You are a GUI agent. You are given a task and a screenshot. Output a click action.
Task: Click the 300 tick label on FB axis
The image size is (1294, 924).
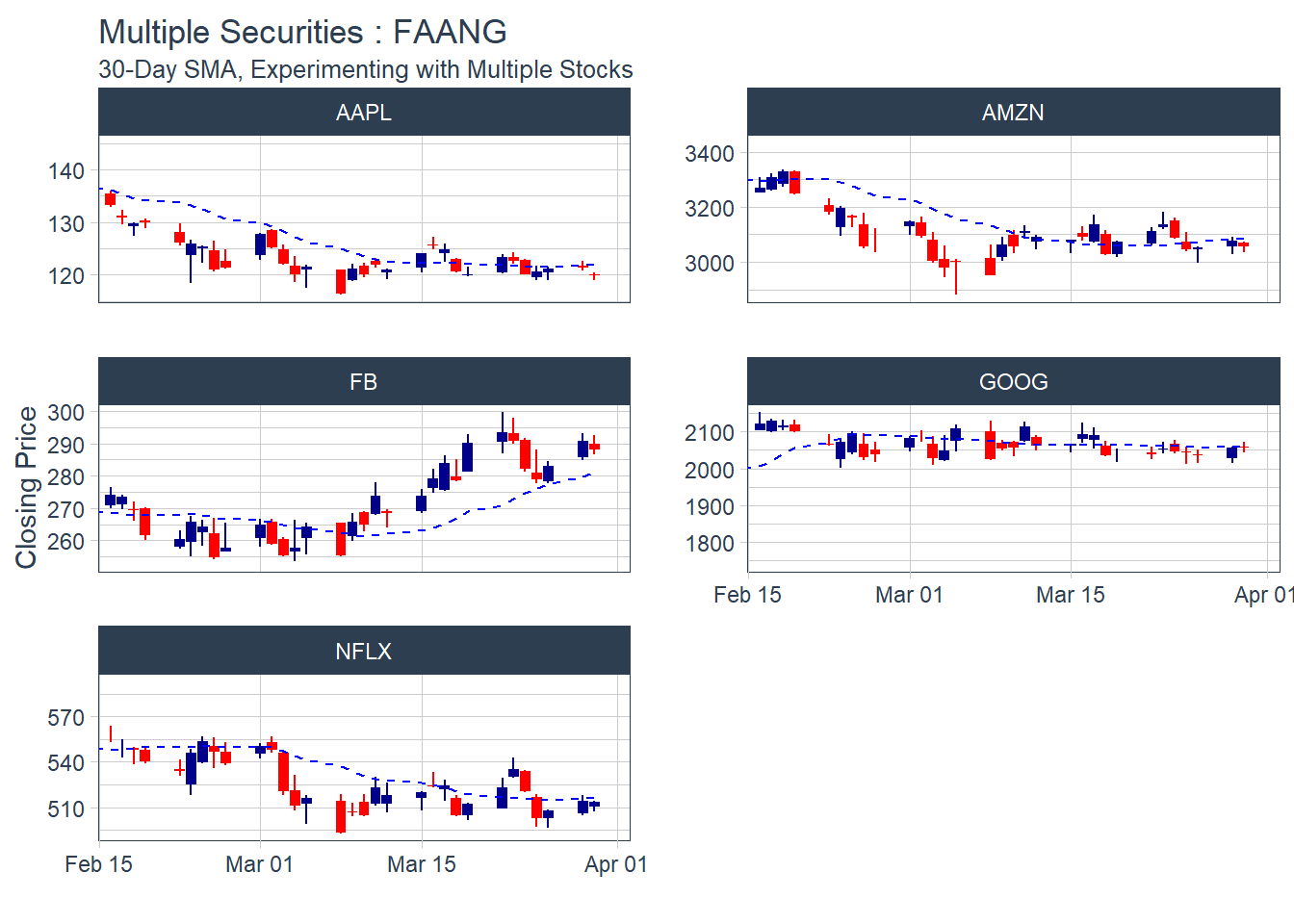click(x=66, y=412)
